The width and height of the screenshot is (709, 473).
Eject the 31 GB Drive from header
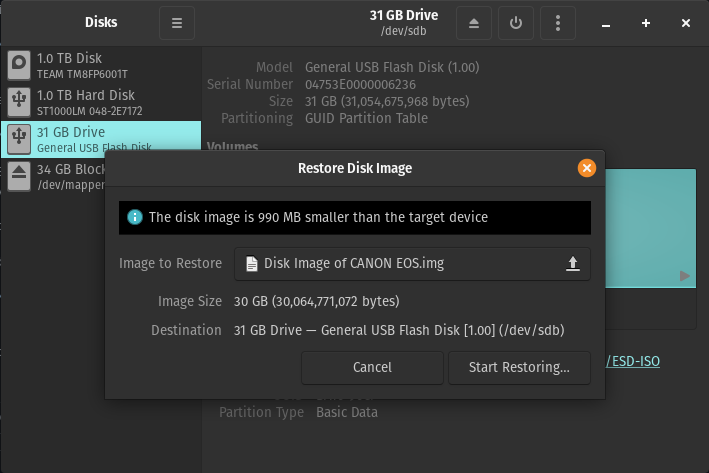[473, 23]
